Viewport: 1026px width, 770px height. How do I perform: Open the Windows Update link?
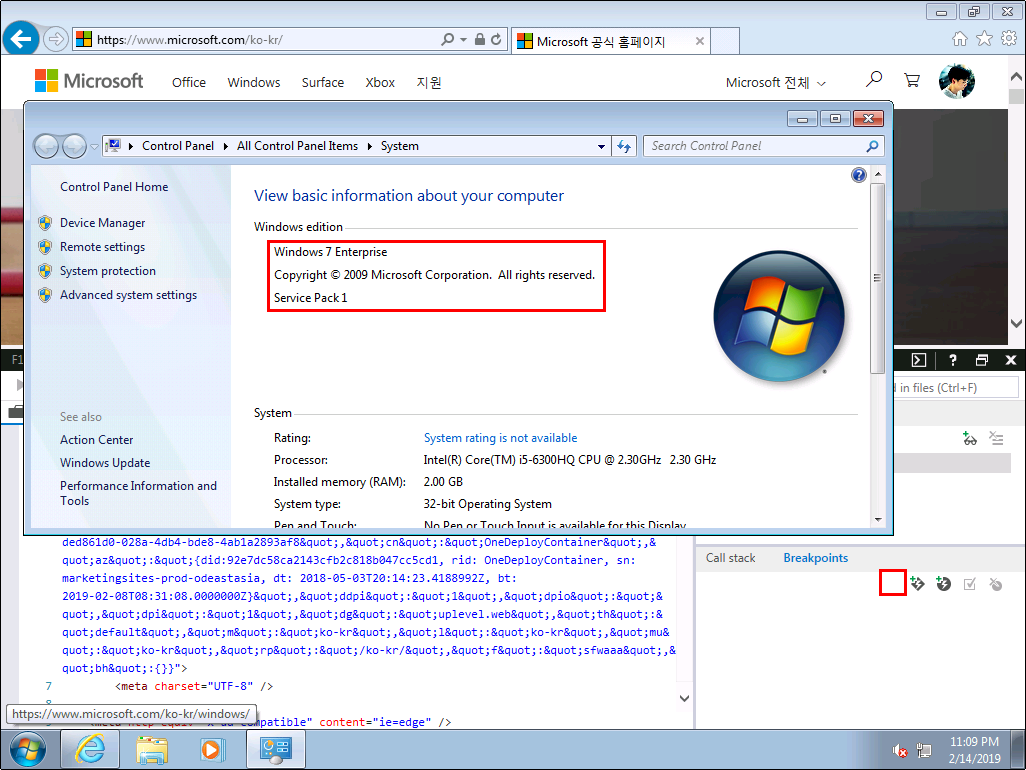click(105, 463)
